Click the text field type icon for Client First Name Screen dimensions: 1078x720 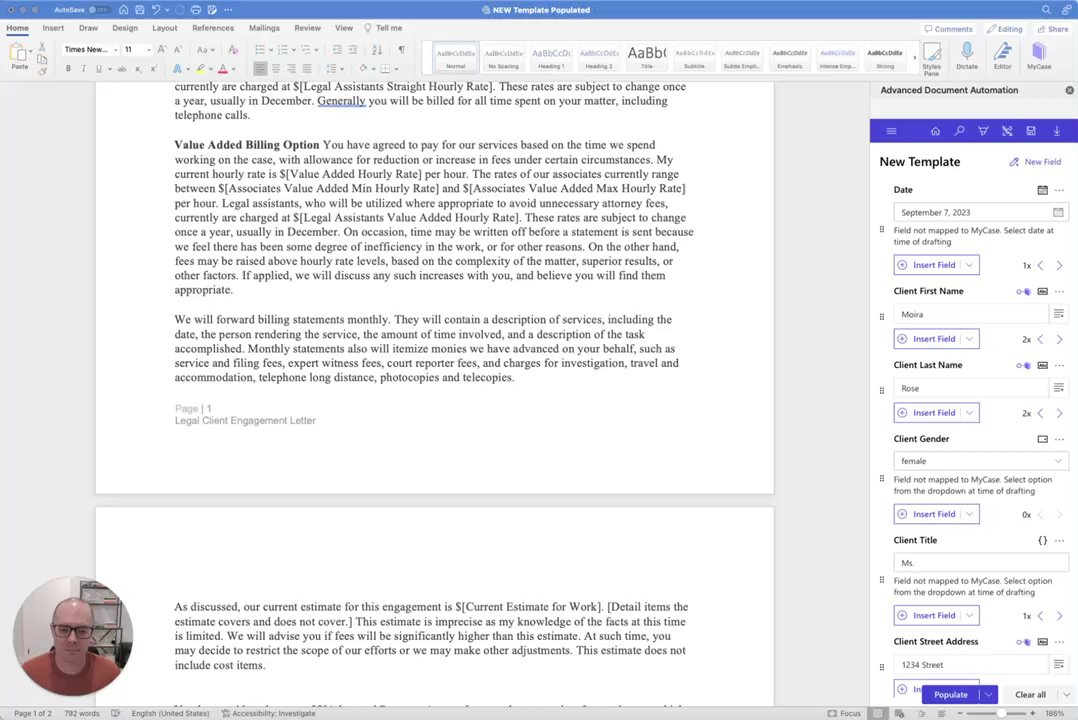[x=1042, y=292]
